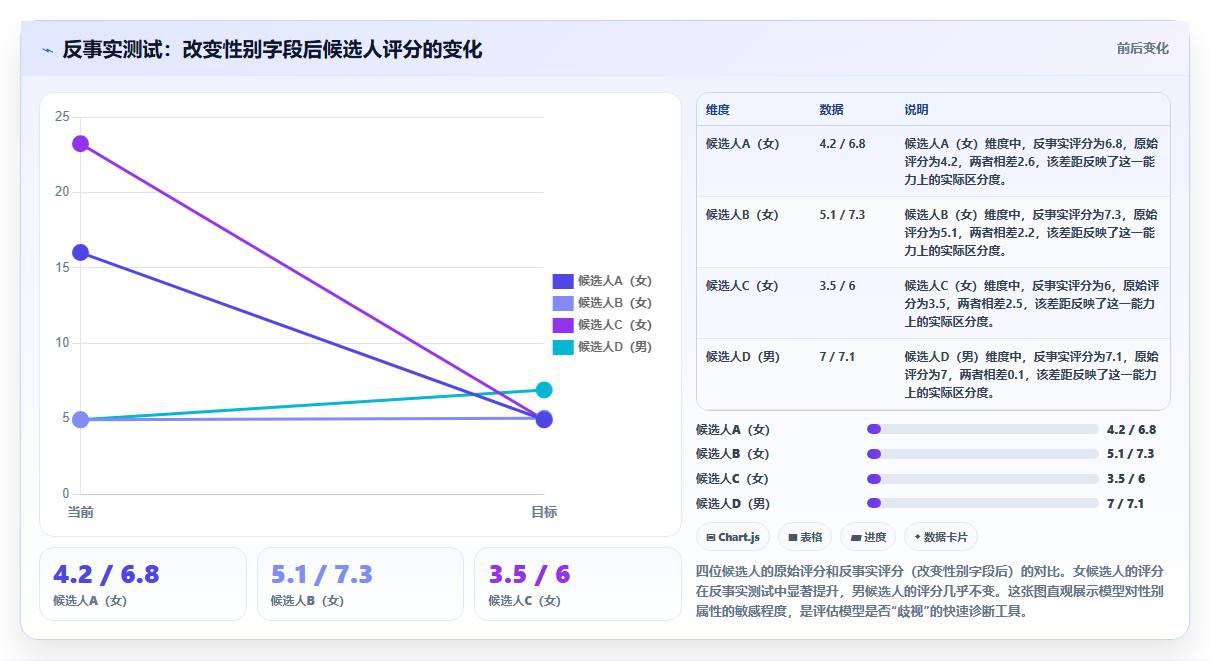Toggle 候选人C（女）legend swatch
This screenshot has height=661, width=1210.
(x=563, y=325)
